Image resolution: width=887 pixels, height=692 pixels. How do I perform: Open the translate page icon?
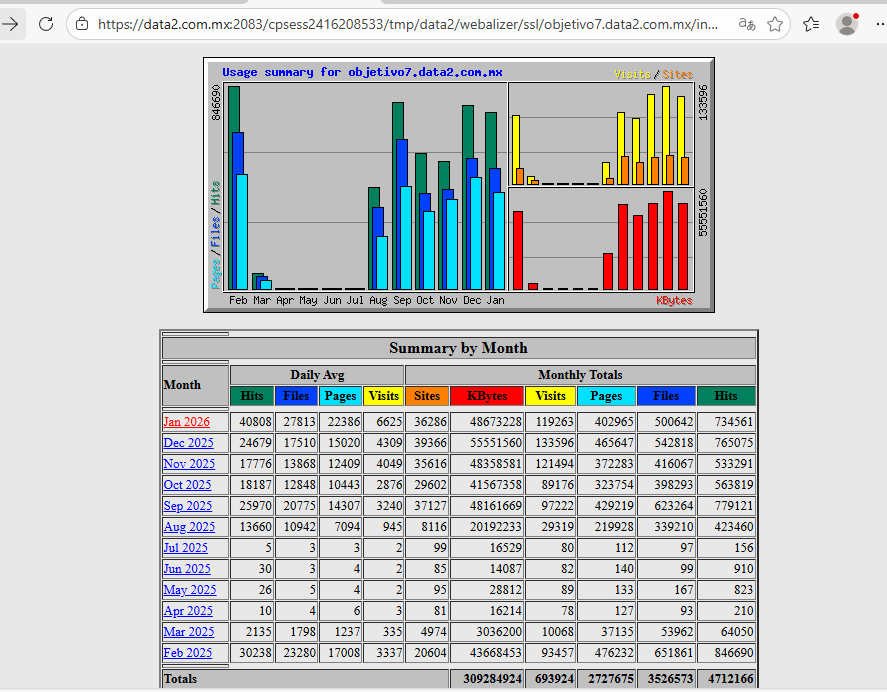[746, 24]
